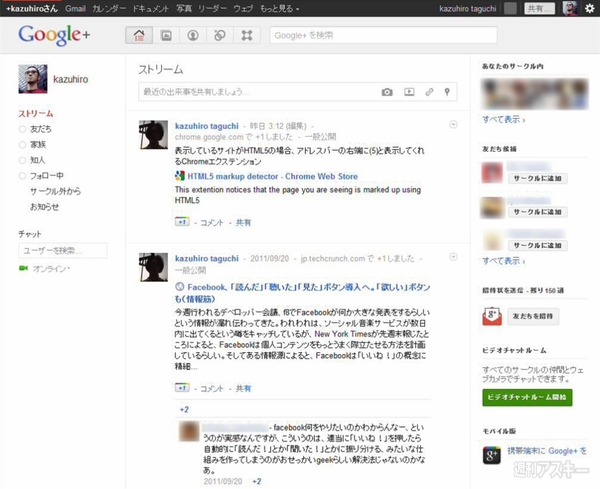Image resolution: width=600 pixels, height=489 pixels.
Task: Click the profile avatar in top bar
Action: coord(570,8)
